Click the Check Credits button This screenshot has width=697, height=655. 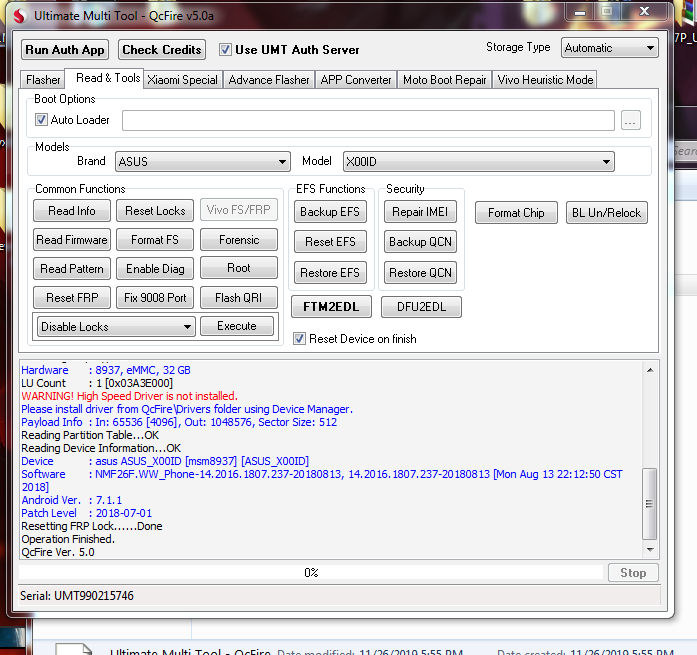tap(162, 50)
